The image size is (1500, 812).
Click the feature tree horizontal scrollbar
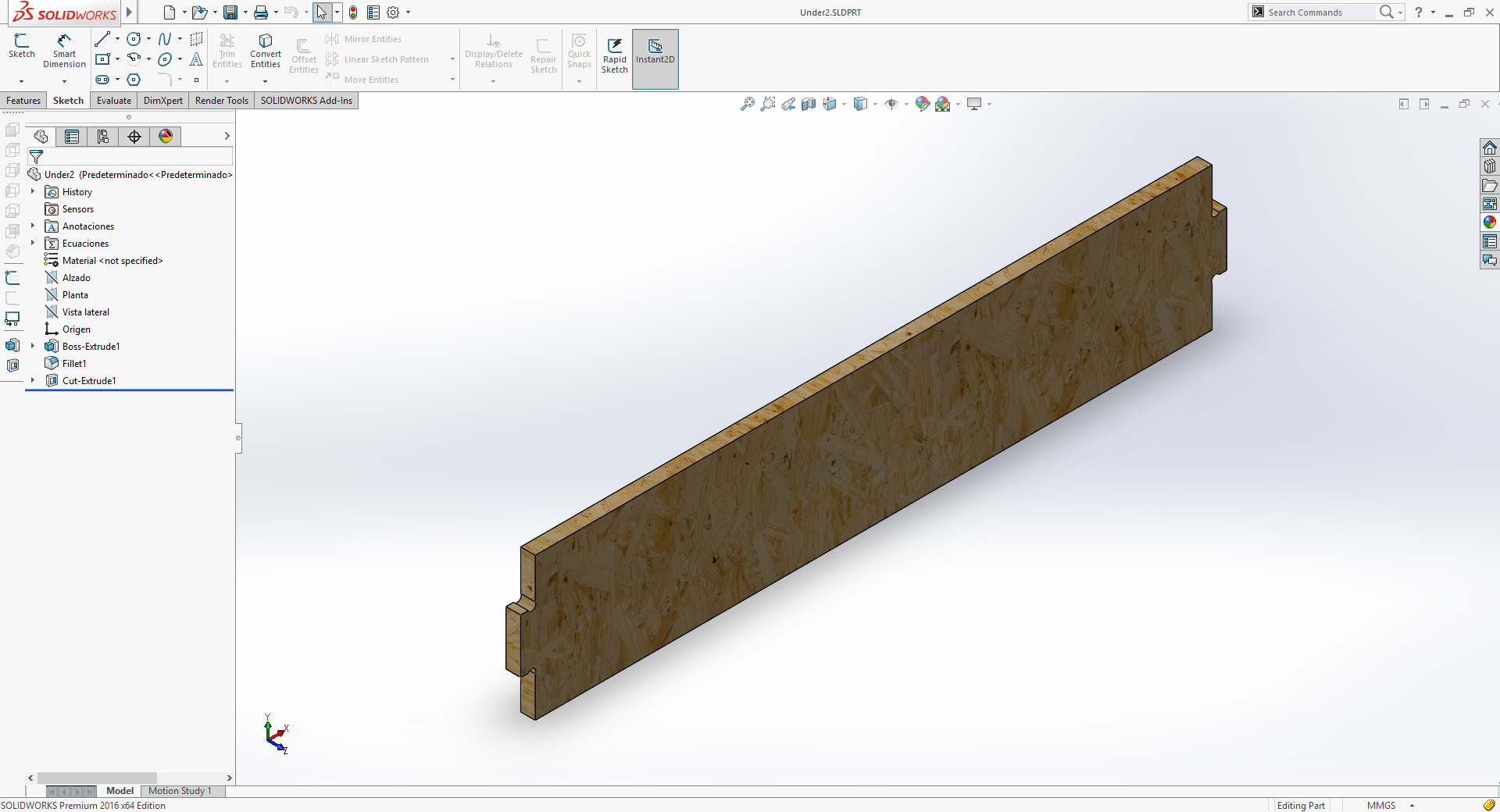point(97,778)
